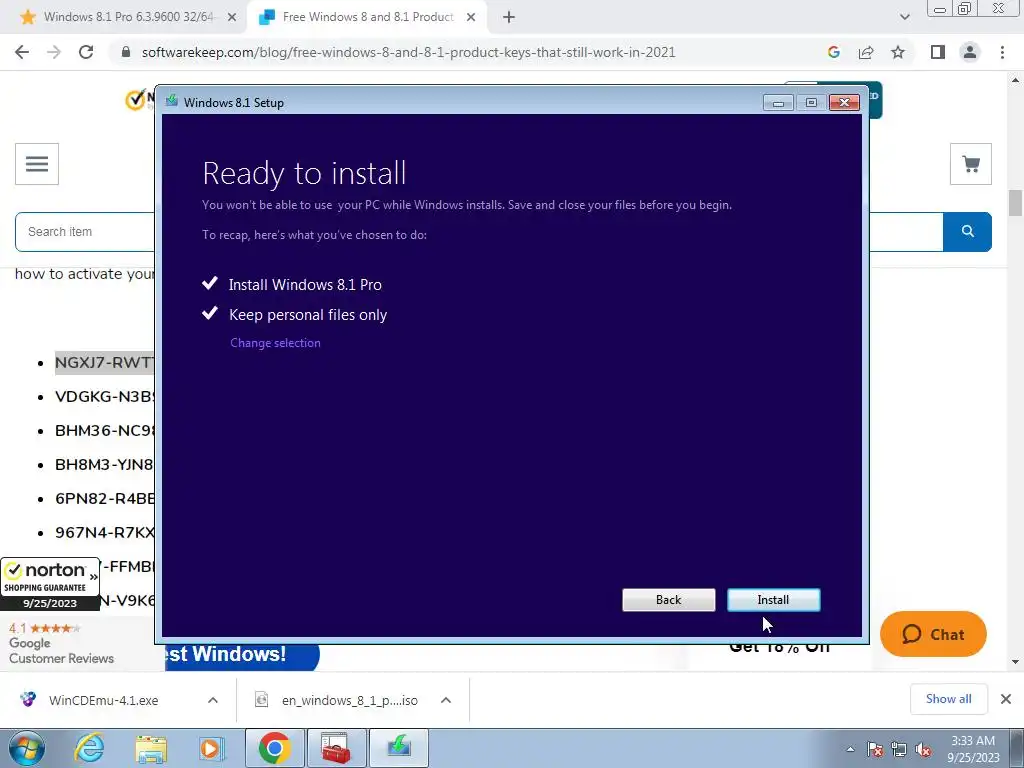Open the Windows Start menu
The image size is (1024, 768).
click(x=27, y=748)
